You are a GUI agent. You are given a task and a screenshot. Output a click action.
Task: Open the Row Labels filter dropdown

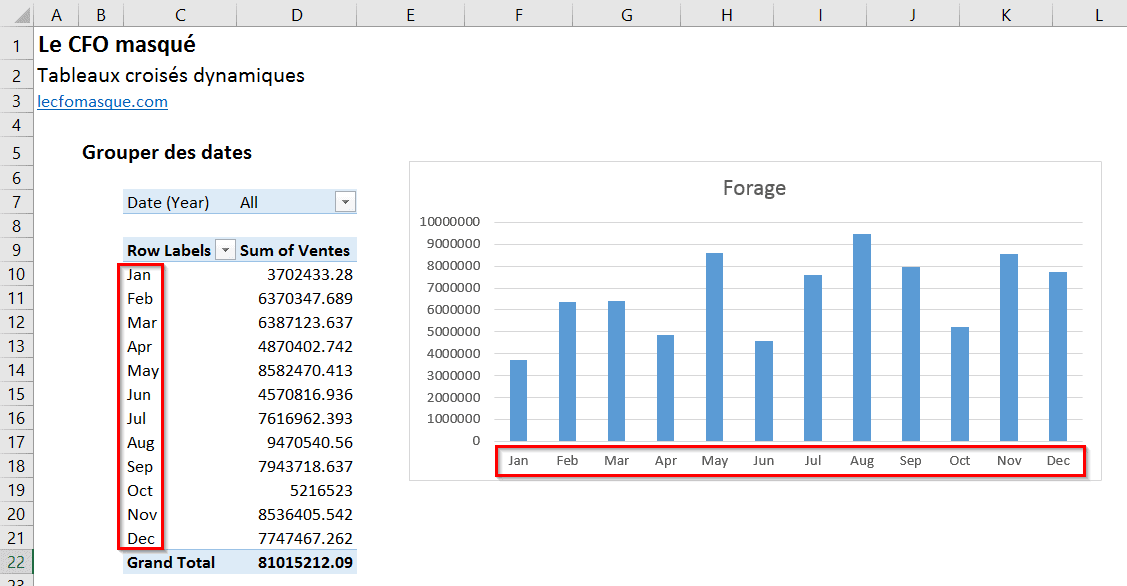225,250
